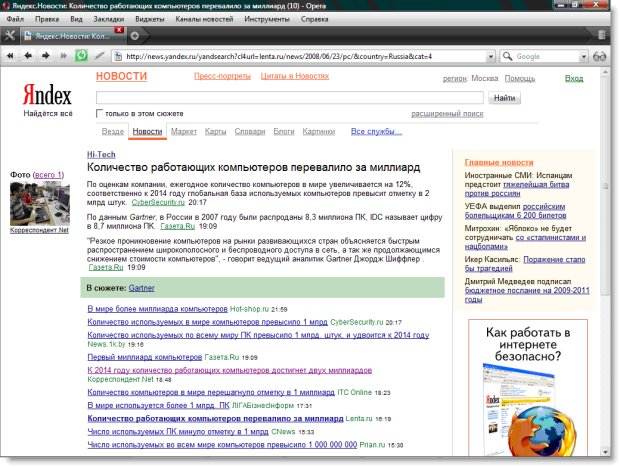Viewport: 620px width, 467px height.
Task: Open the 'Первый миллиард компьютеров' headline
Action: 144,357
